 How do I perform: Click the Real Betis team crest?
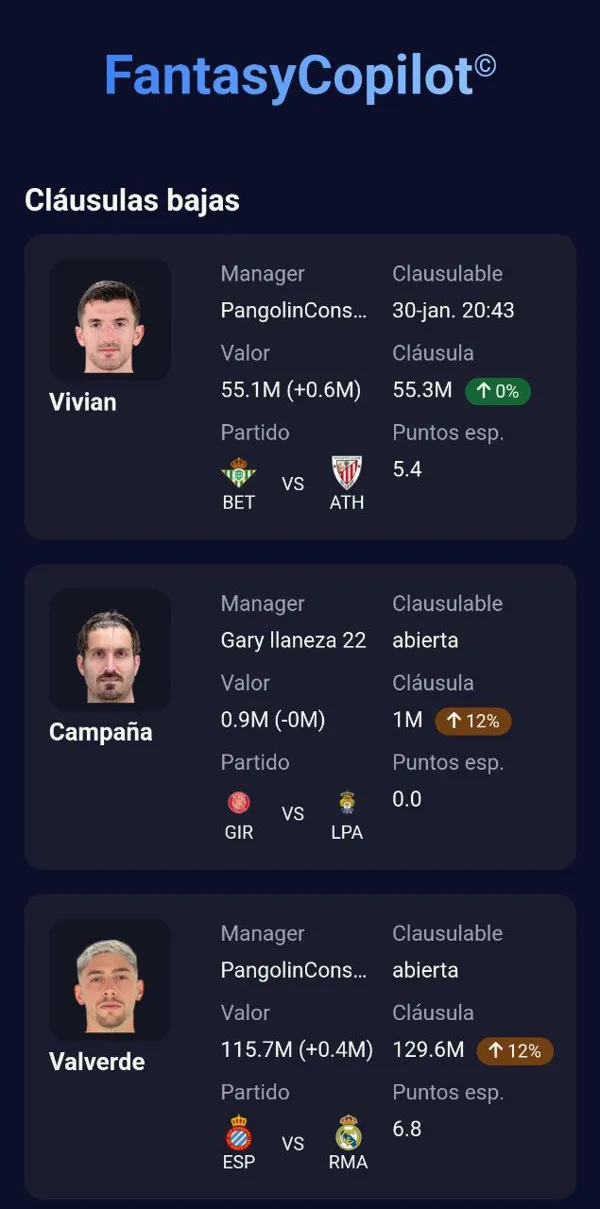click(238, 472)
